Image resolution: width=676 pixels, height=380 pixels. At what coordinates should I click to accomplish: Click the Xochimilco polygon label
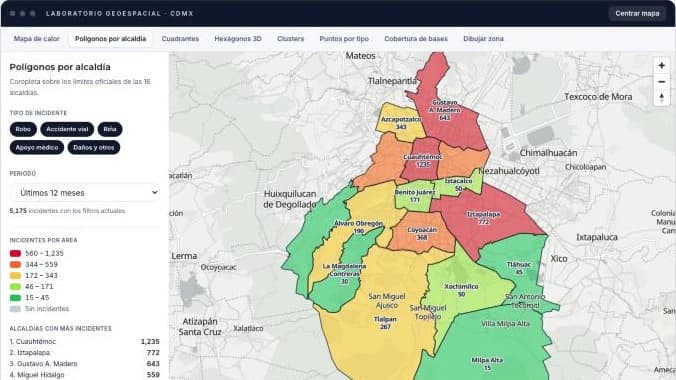point(461,290)
